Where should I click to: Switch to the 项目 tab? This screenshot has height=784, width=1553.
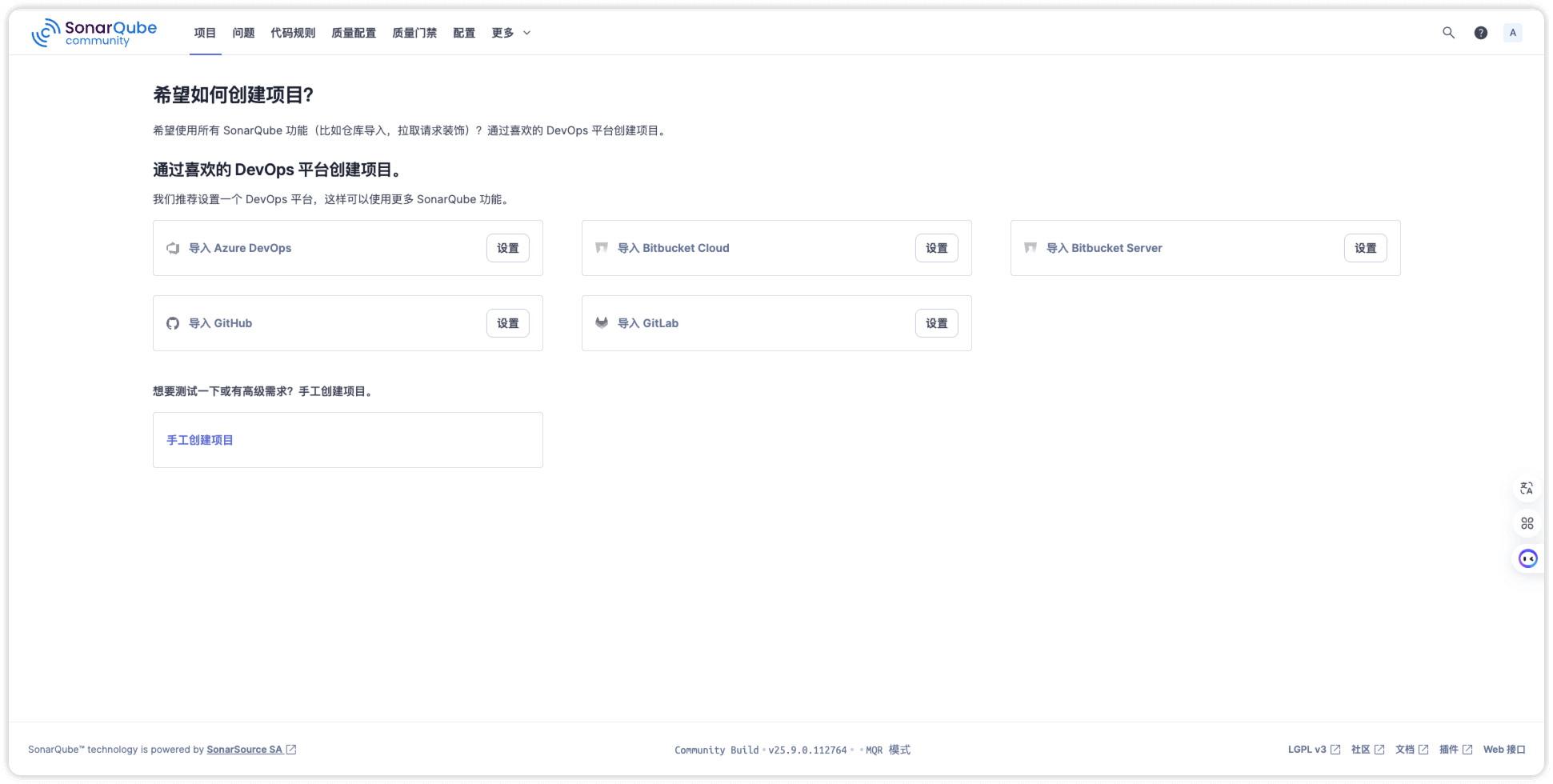(x=205, y=33)
